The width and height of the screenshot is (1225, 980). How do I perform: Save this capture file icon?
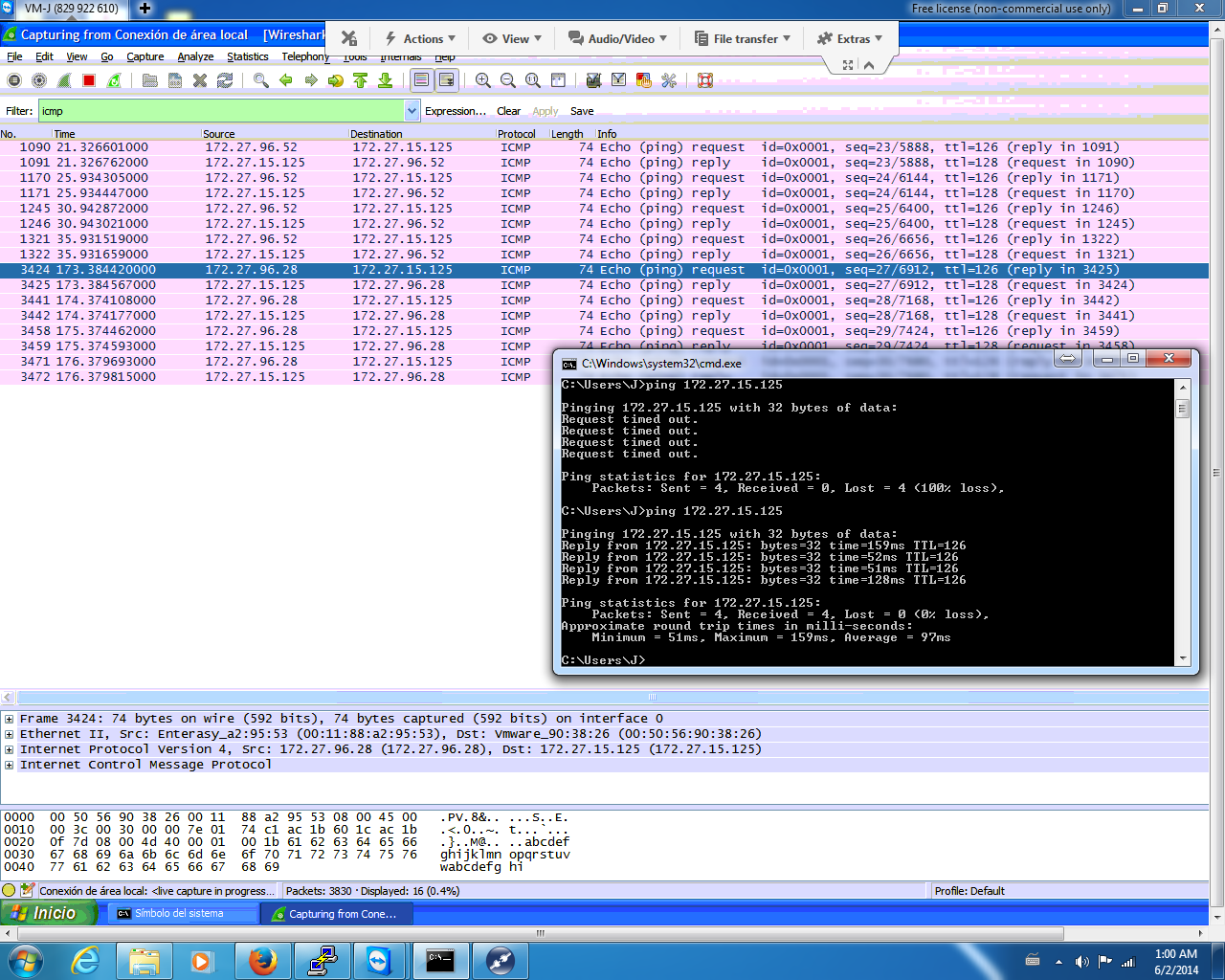[175, 80]
